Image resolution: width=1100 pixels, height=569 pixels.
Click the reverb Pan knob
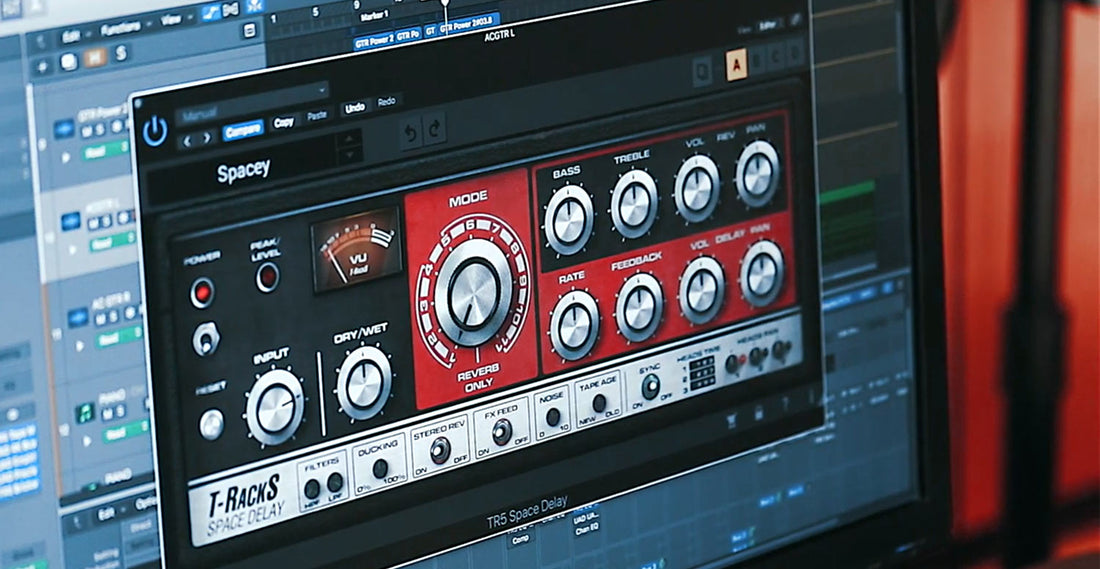[758, 173]
